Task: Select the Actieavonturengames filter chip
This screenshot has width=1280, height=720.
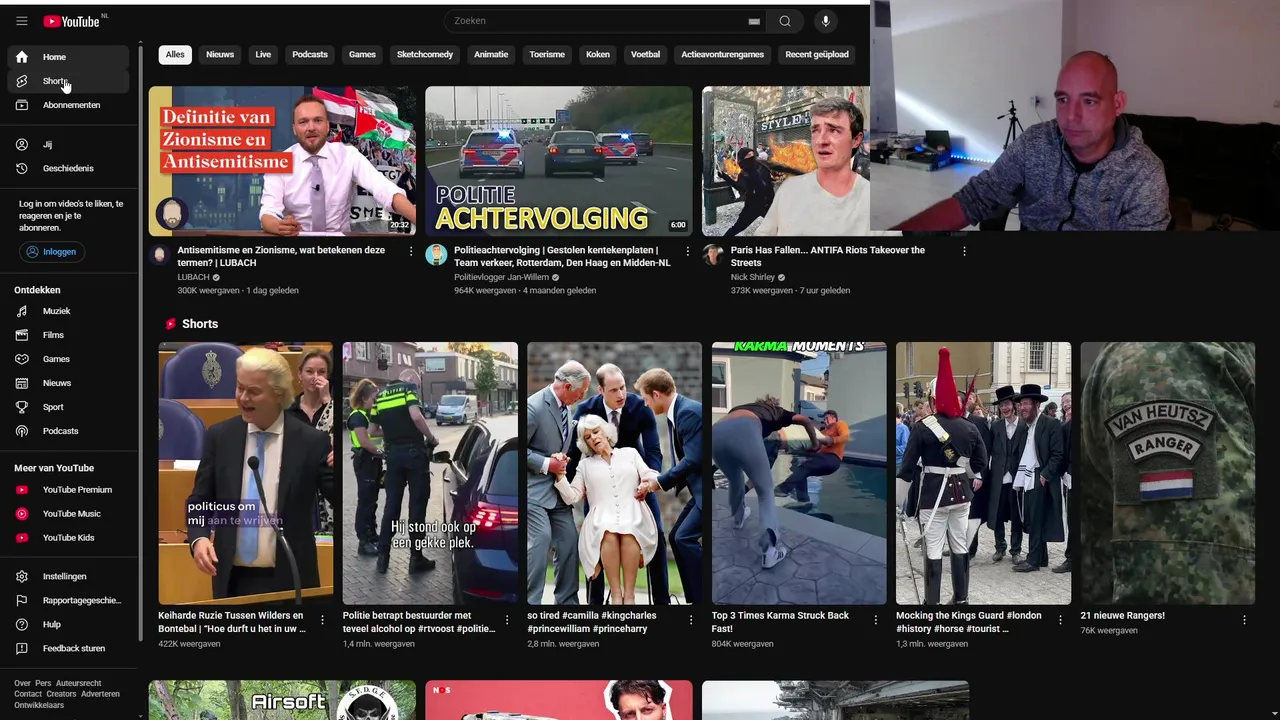Action: [x=722, y=55]
